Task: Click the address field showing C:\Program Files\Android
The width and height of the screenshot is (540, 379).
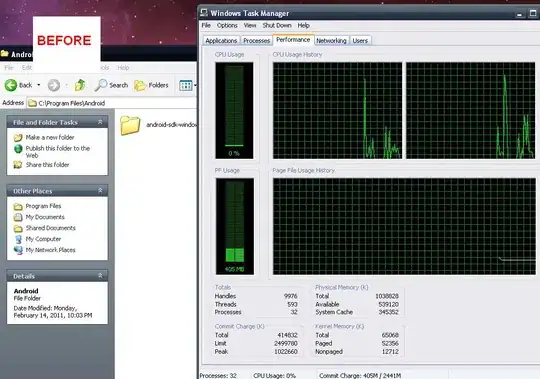Action: coord(112,103)
